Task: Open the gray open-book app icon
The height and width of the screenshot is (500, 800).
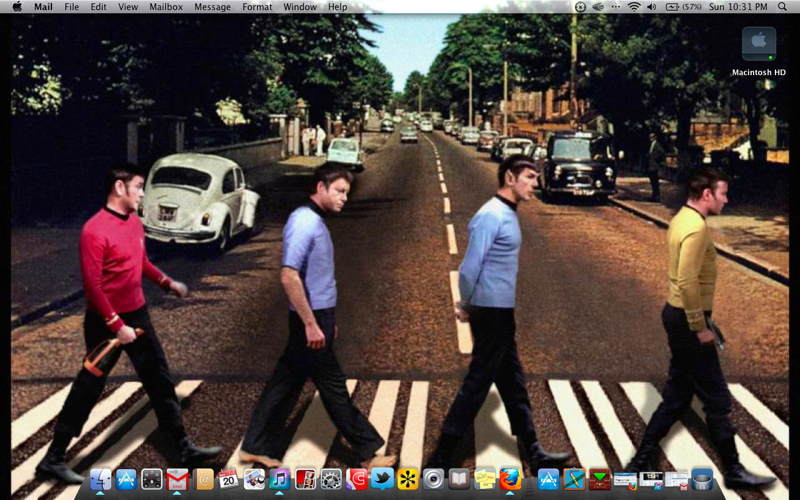Action: [x=459, y=480]
